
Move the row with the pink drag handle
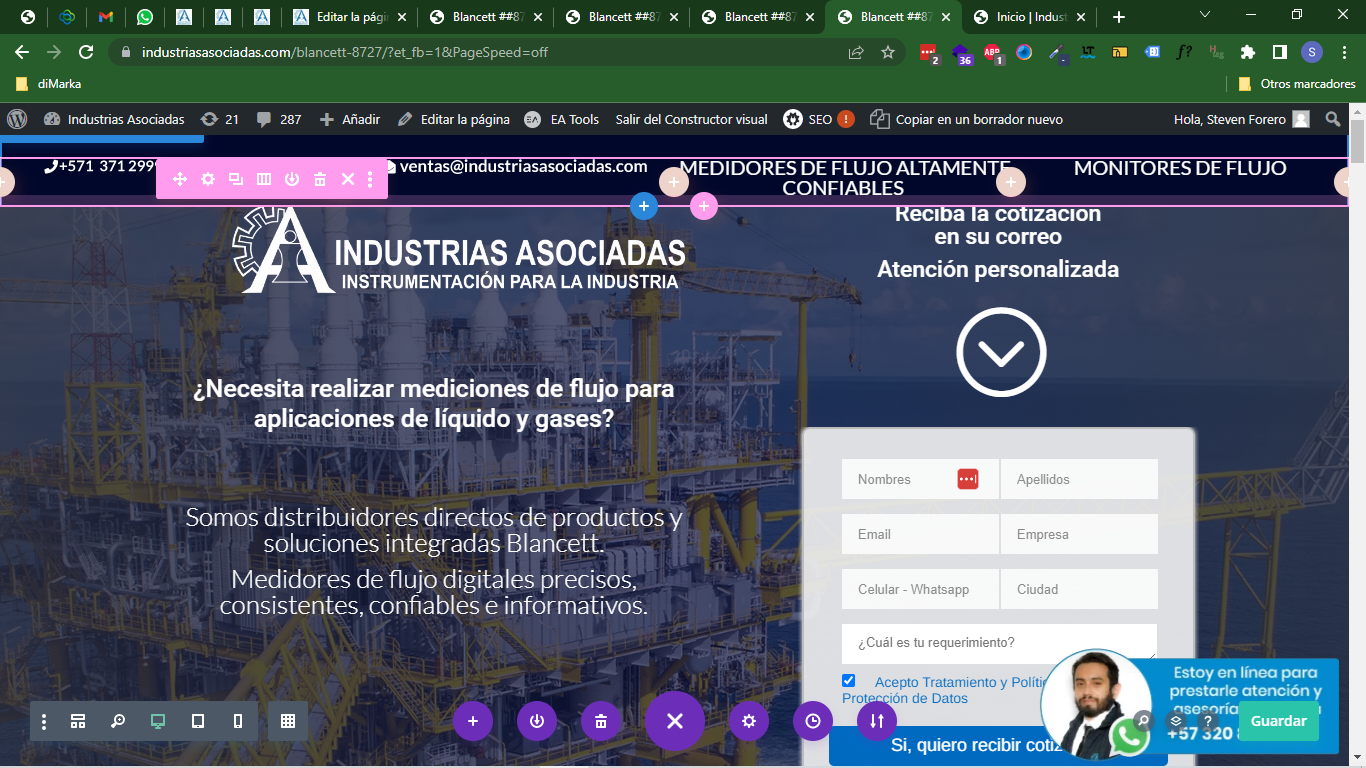[180, 179]
